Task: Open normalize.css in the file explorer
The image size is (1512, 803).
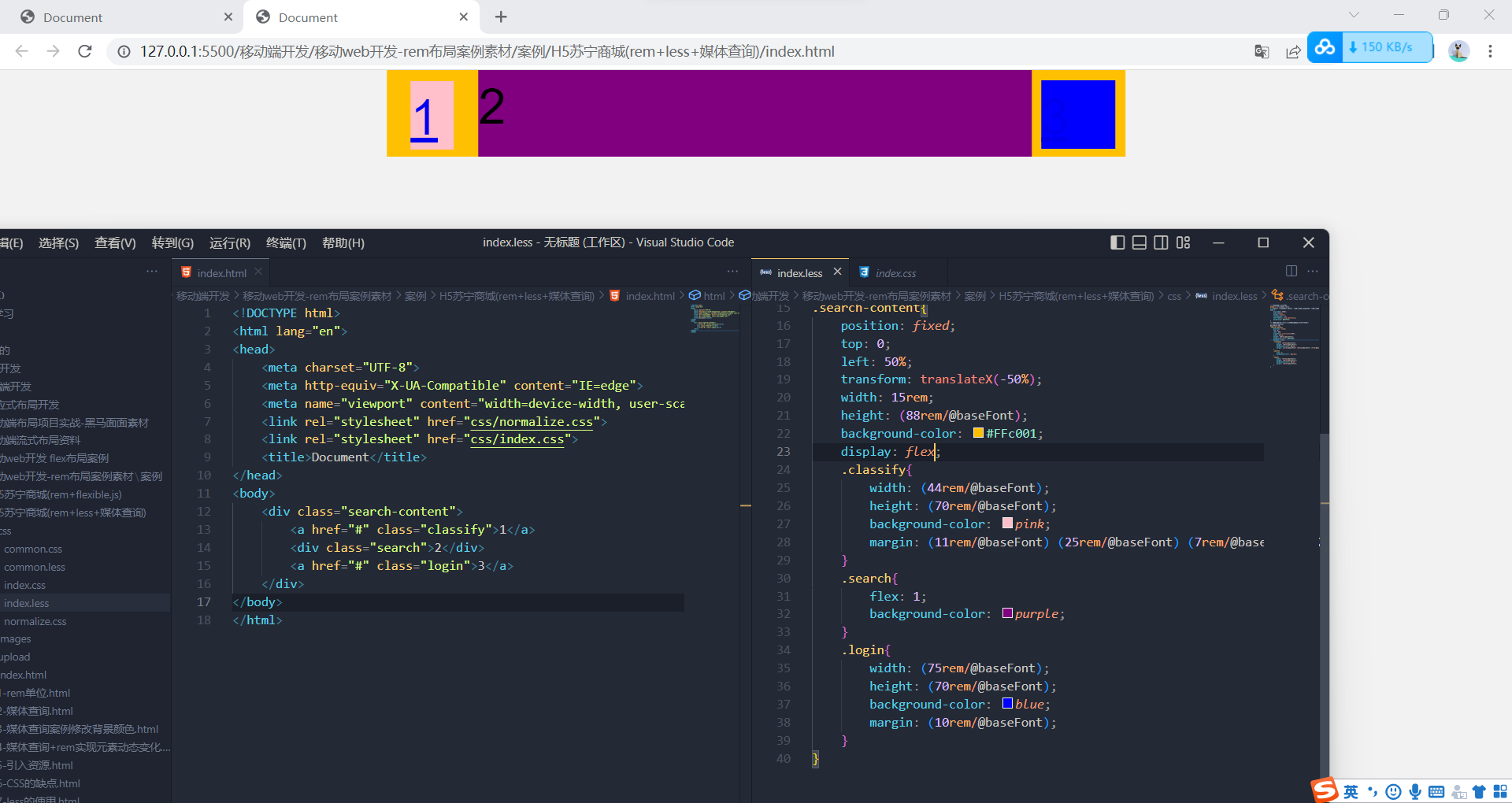Action: click(35, 621)
